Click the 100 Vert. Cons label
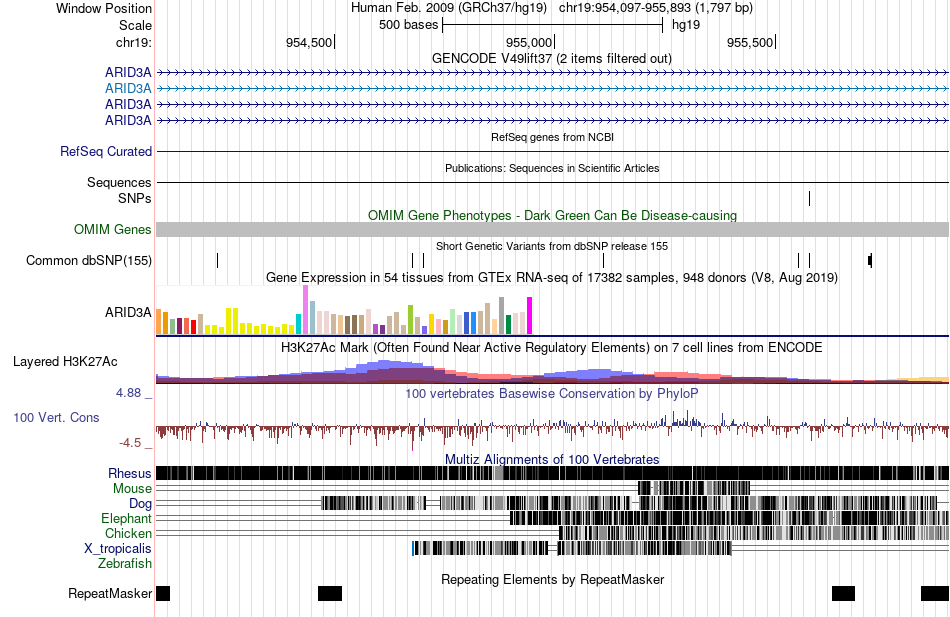 [56, 418]
